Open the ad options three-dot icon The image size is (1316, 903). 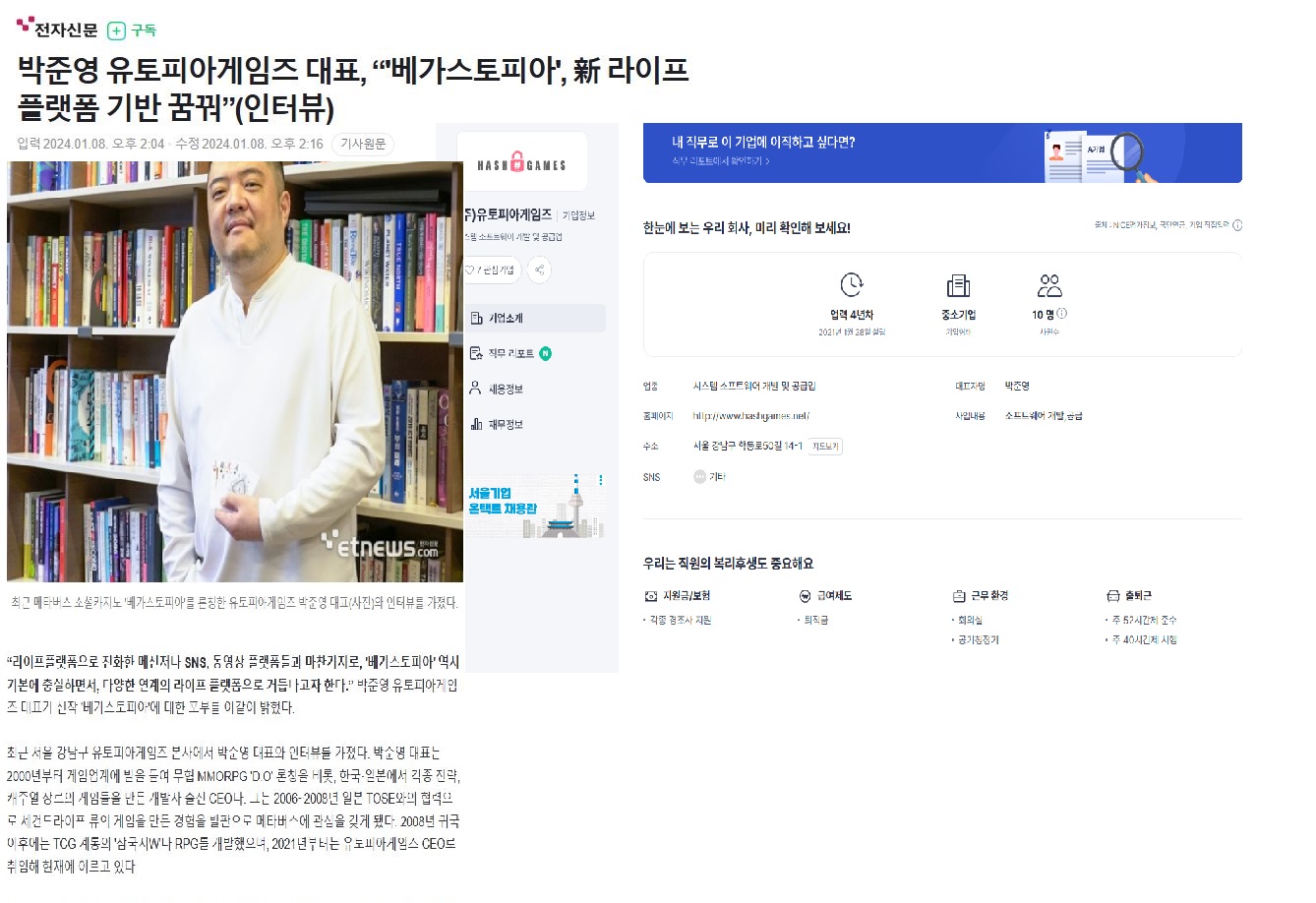[601, 480]
